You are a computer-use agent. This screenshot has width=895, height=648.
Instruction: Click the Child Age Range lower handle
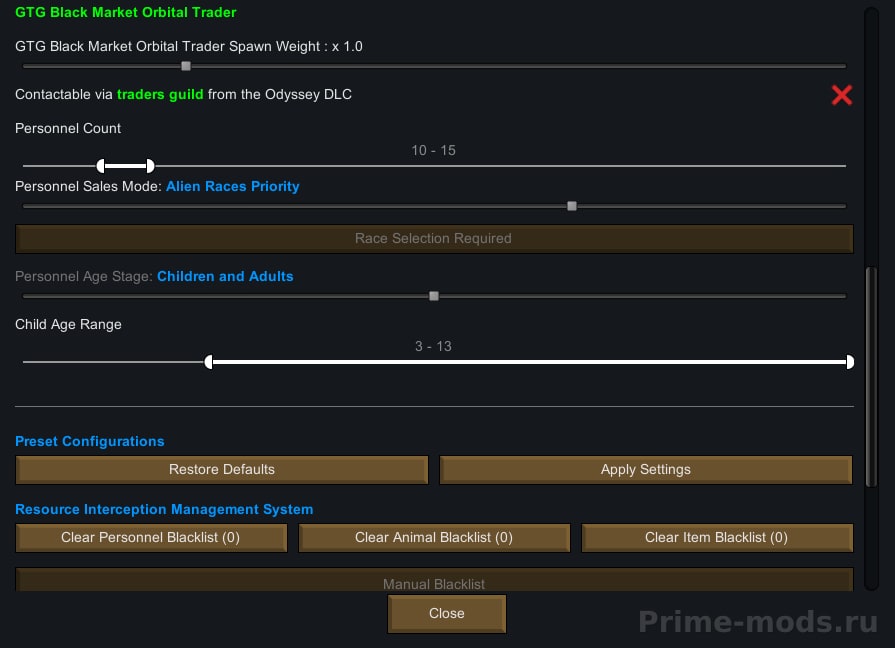point(208,362)
